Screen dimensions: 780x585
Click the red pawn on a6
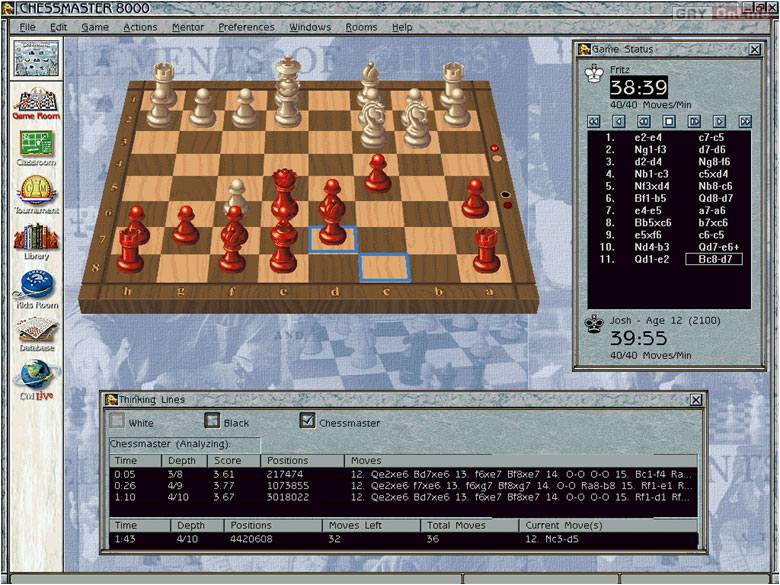point(475,198)
